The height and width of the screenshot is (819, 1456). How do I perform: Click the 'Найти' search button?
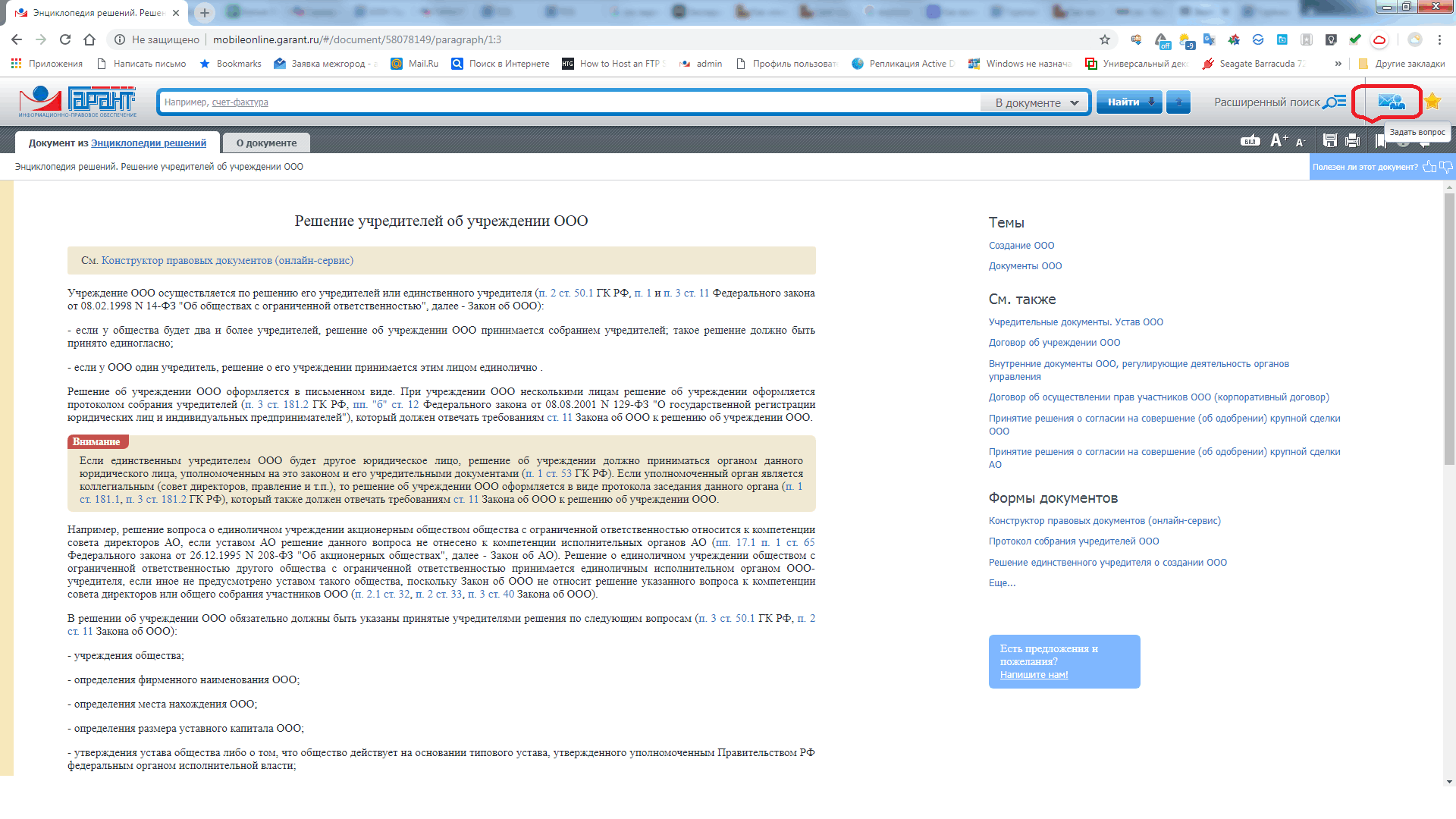[1129, 102]
